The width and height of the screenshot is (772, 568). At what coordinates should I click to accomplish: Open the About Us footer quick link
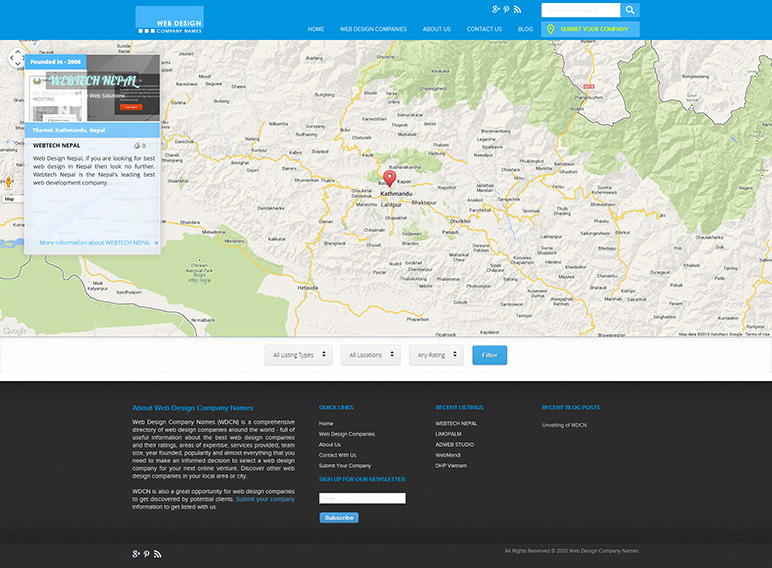[x=329, y=444]
